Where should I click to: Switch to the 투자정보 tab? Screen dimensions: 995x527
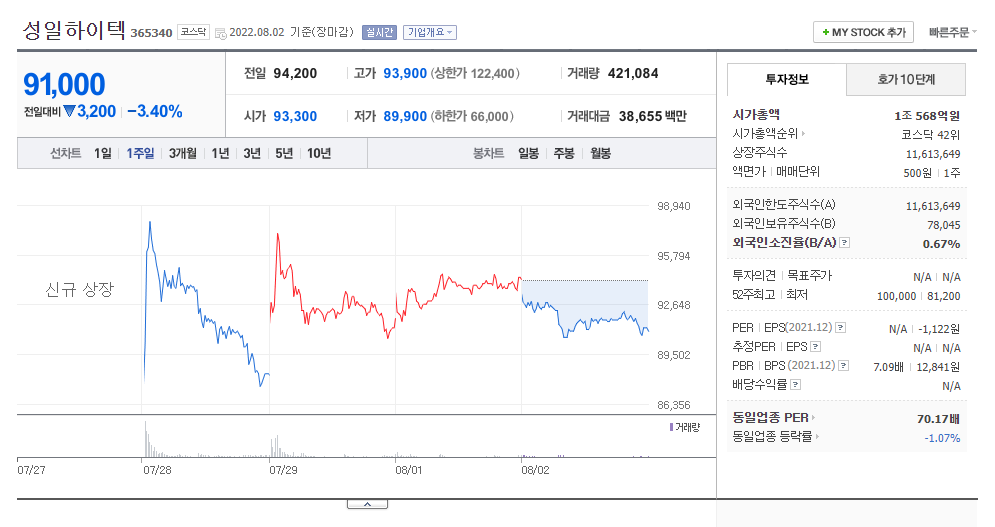coord(787,79)
